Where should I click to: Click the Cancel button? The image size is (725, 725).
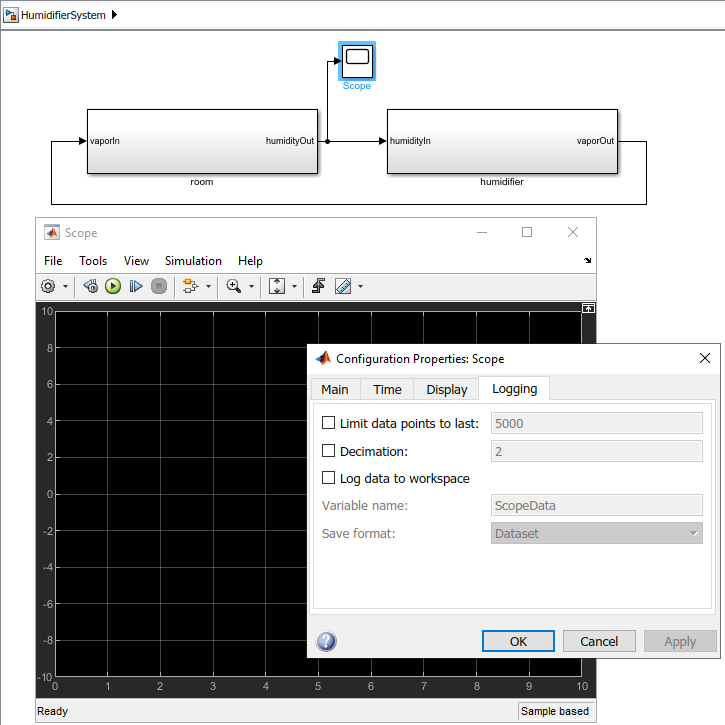point(599,641)
